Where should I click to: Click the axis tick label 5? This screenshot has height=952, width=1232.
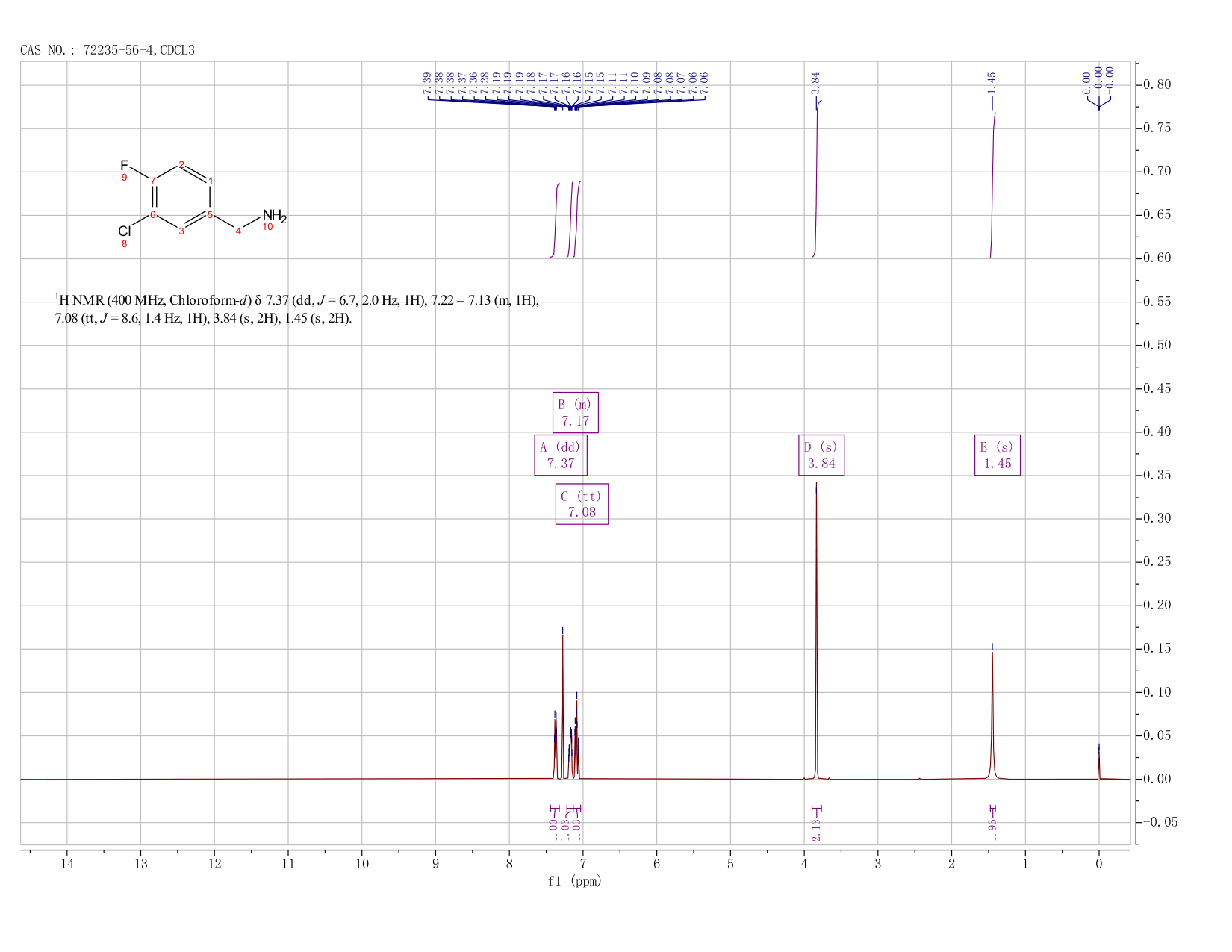pos(730,864)
